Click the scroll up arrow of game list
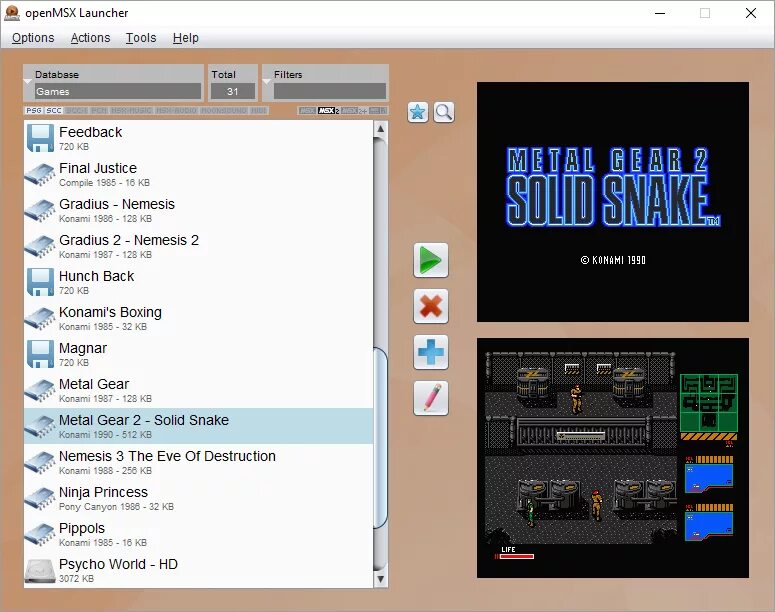Viewport: 775px width, 612px height. tap(381, 129)
